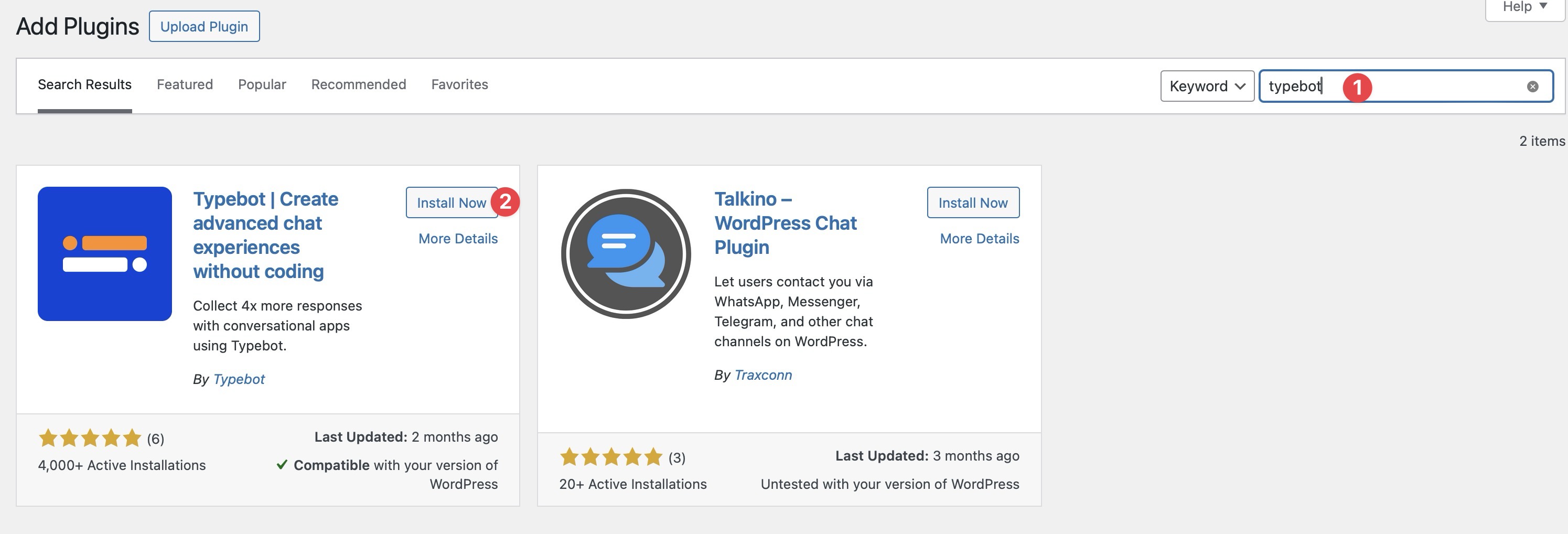Image resolution: width=1568 pixels, height=534 pixels.
Task: Click the Talkino chat bubbles icon
Action: coord(625,253)
